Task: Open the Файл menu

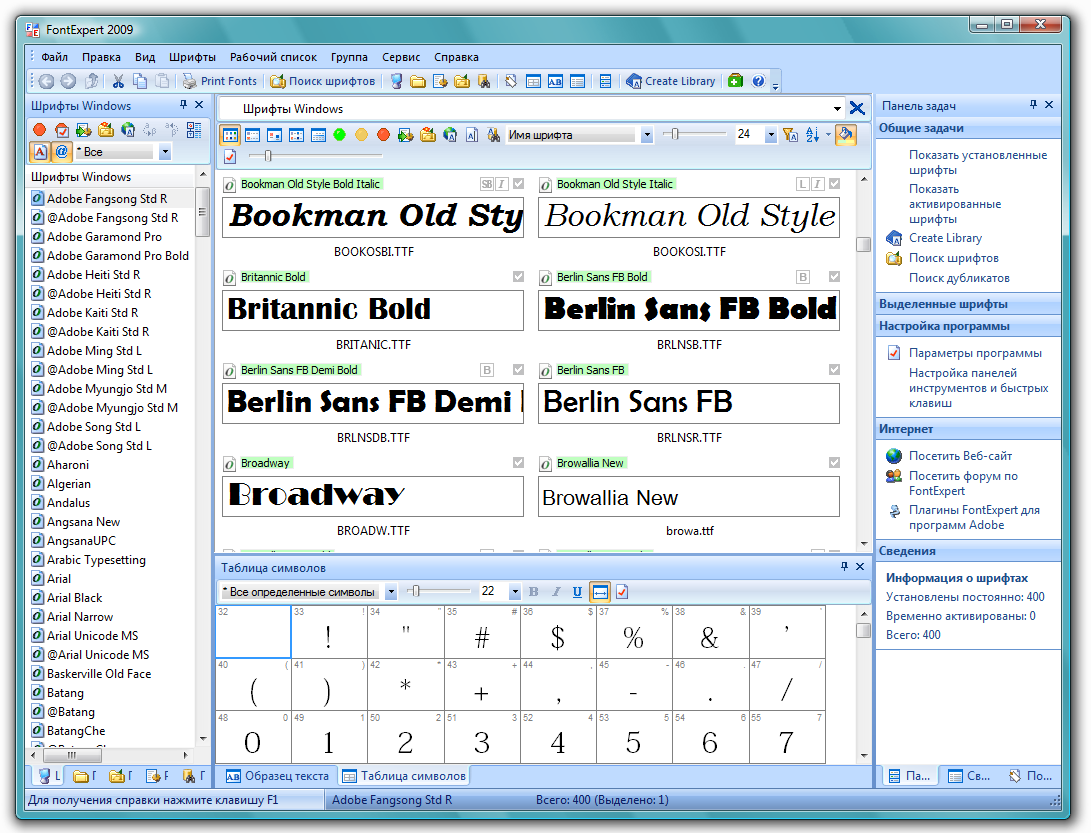Action: click(x=54, y=57)
